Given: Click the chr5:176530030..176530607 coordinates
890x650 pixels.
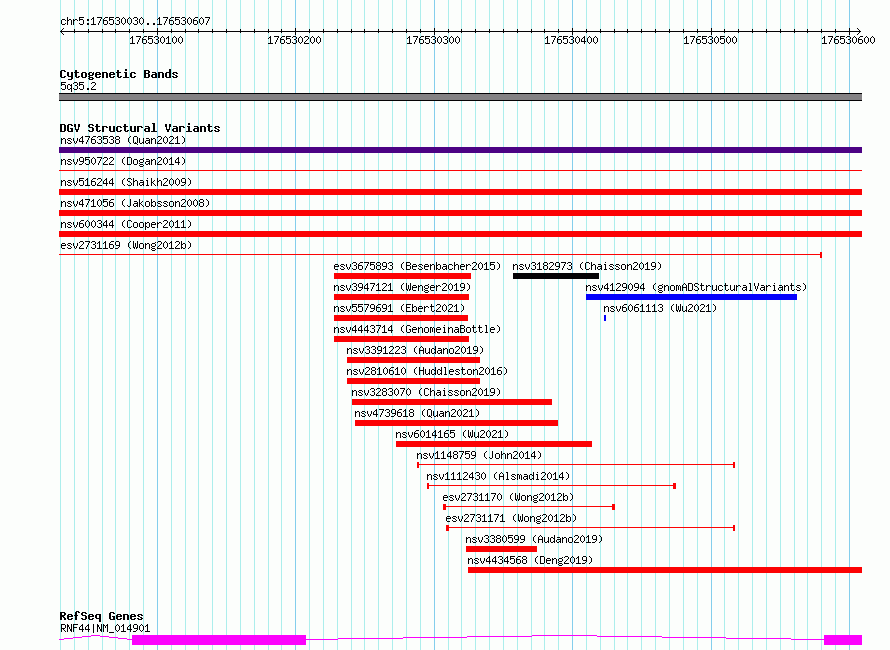Looking at the screenshot, I should point(135,21).
